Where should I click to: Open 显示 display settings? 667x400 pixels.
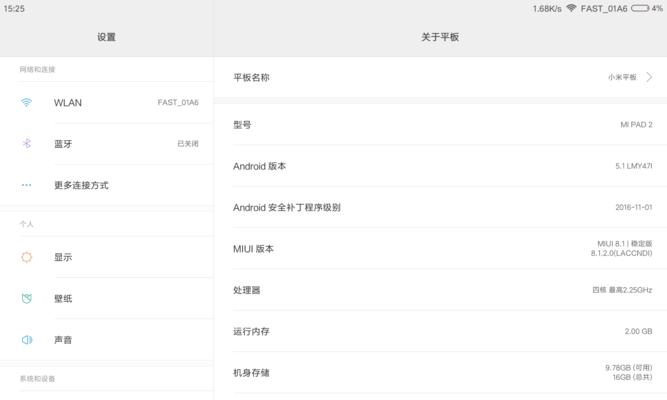point(107,257)
